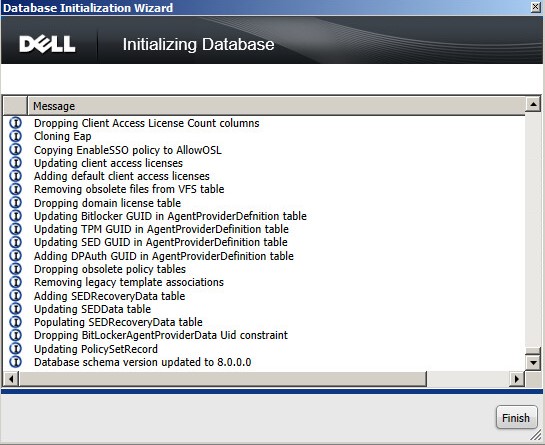The image size is (545, 445).
Task: Click the Finish button
Action: (516, 417)
